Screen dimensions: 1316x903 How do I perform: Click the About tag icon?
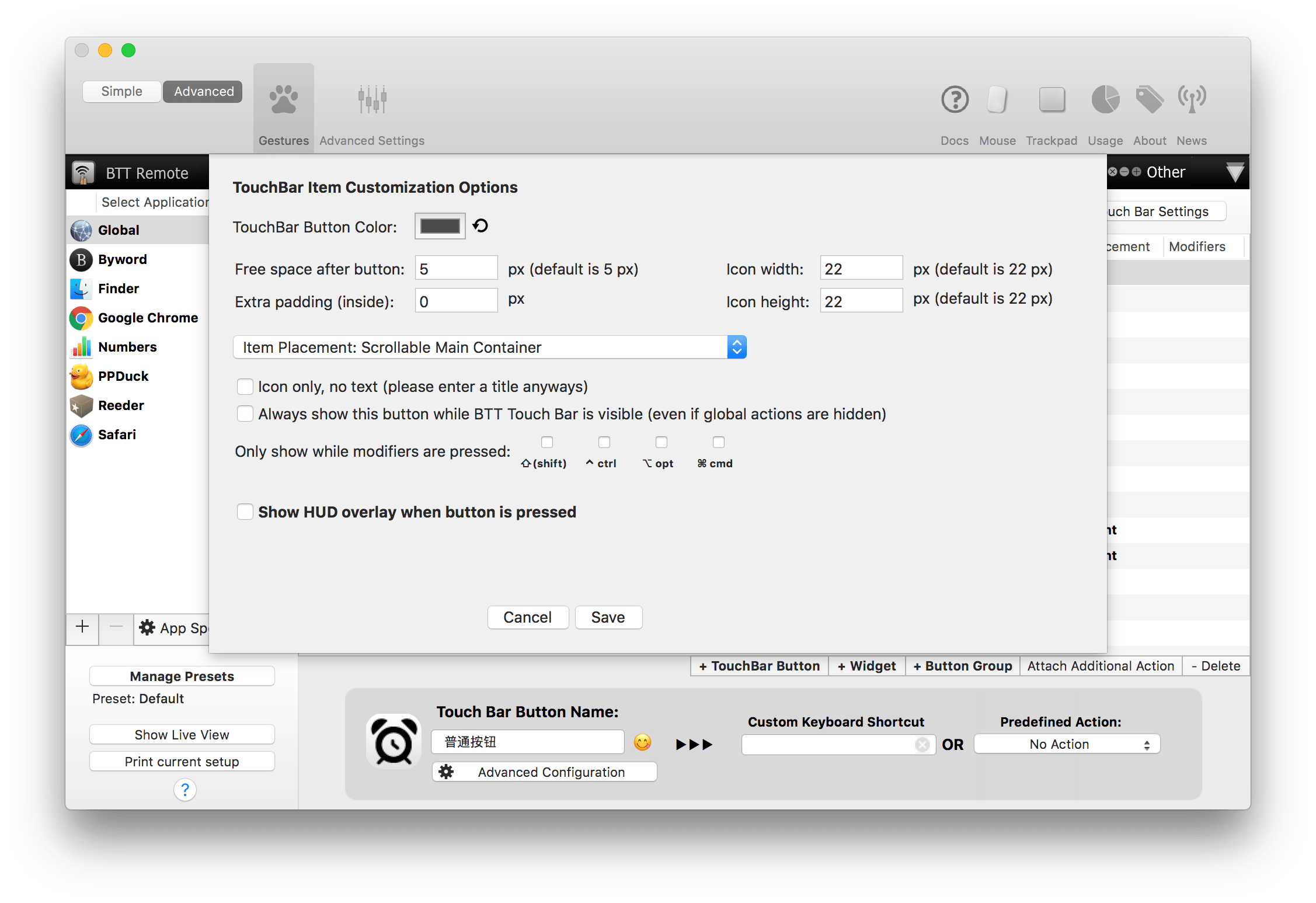[x=1149, y=99]
